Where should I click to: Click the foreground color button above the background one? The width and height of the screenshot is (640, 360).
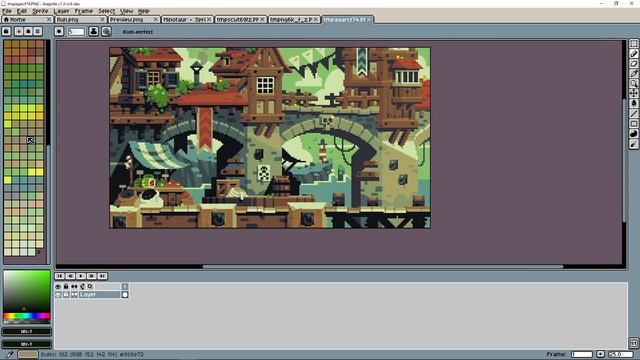coord(27,331)
